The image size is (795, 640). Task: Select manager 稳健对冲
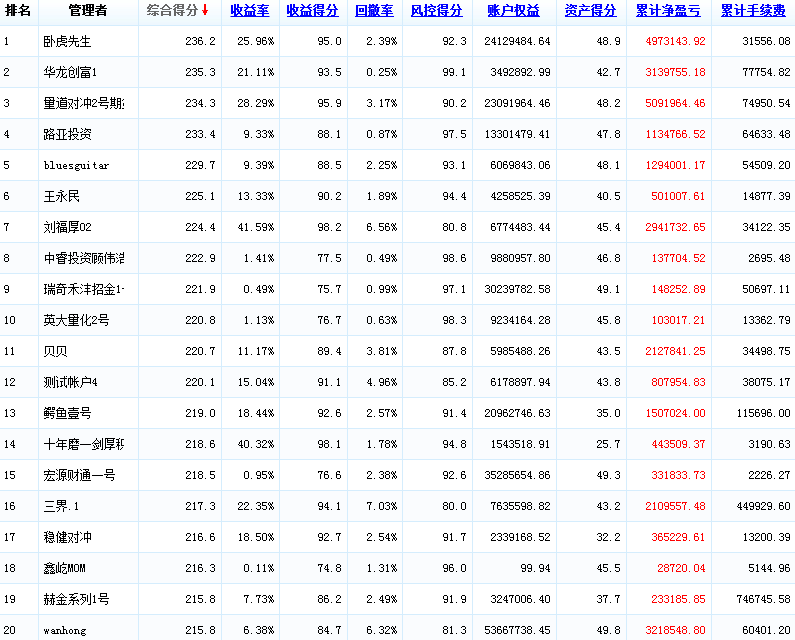(67, 537)
